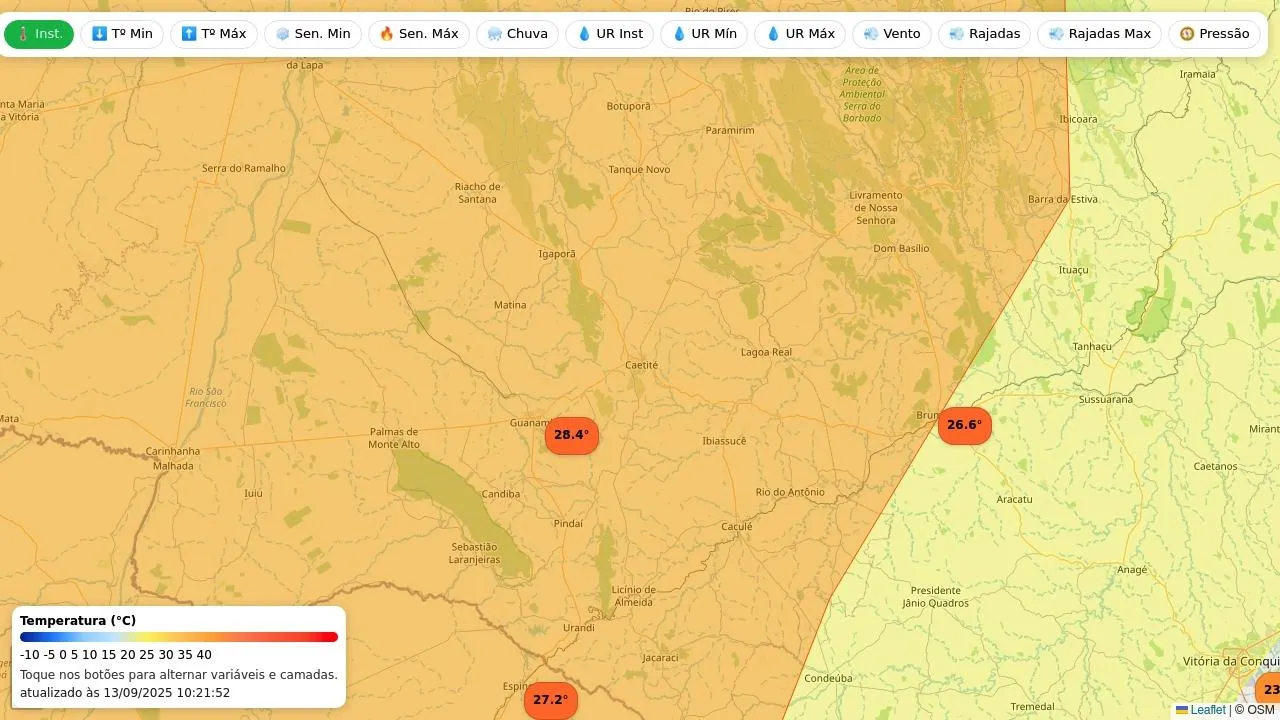Display the Chuva rainfall layer

pyautogui.click(x=517, y=34)
